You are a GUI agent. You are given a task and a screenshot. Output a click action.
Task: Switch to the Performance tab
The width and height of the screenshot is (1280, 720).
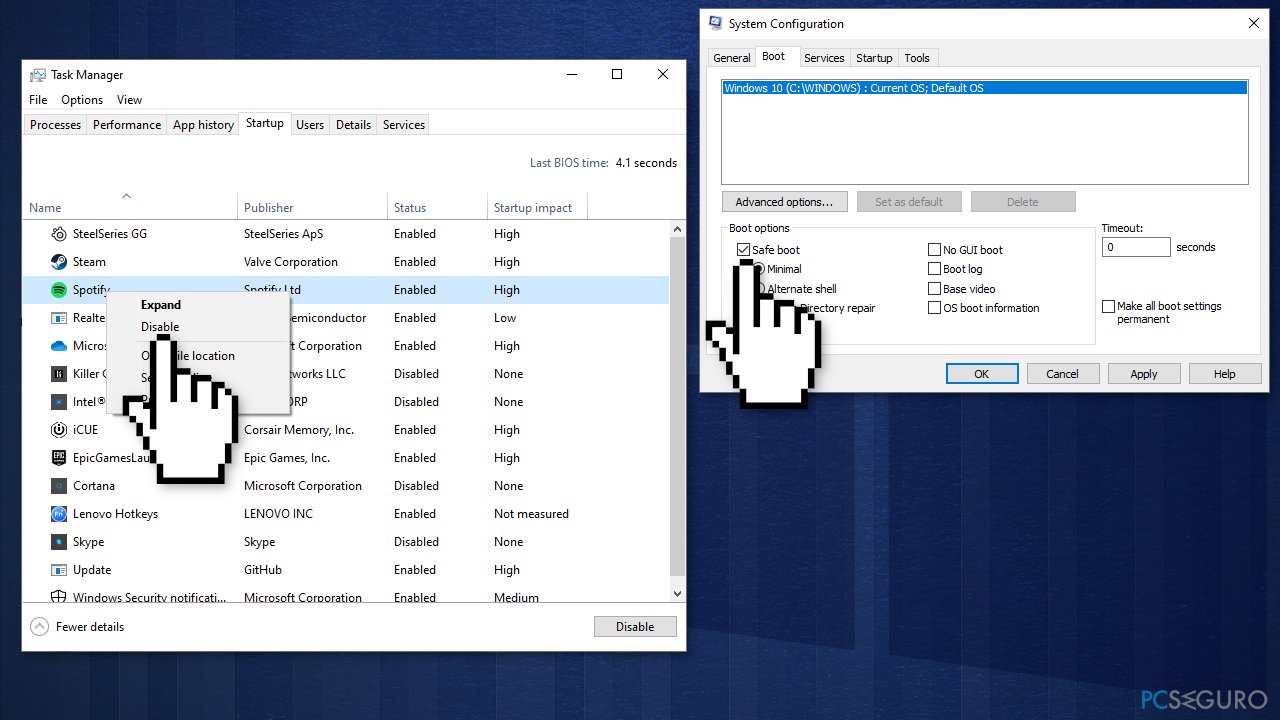coord(127,125)
